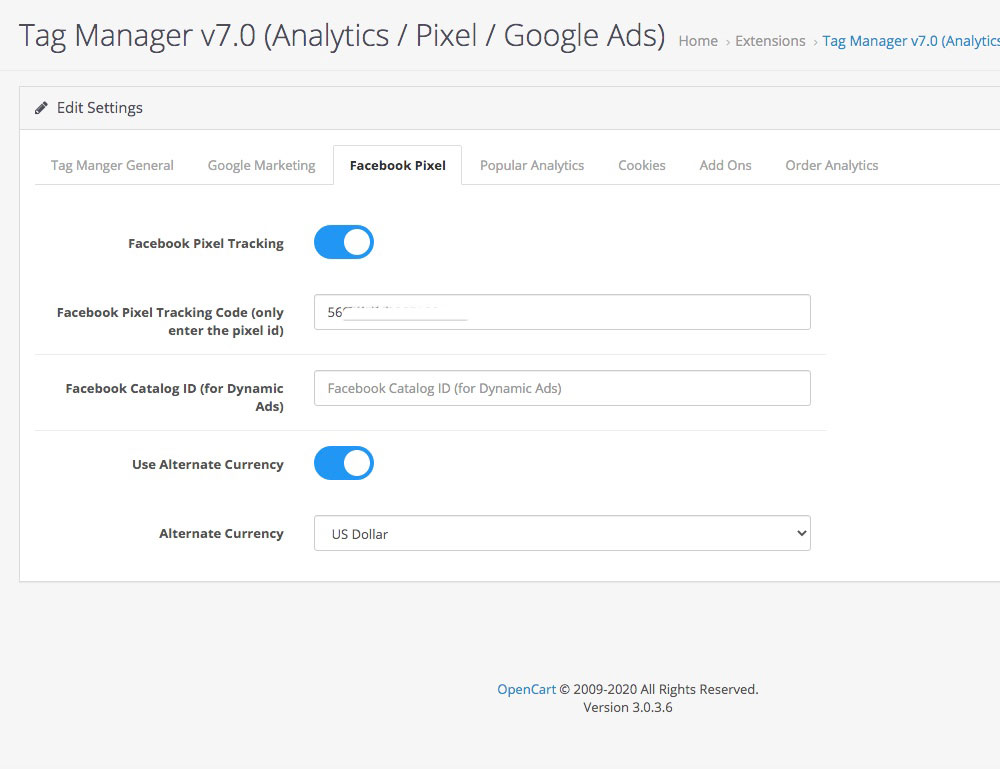The width and height of the screenshot is (1000, 769).
Task: Click the Edit Settings panel heading
Action: tap(99, 108)
